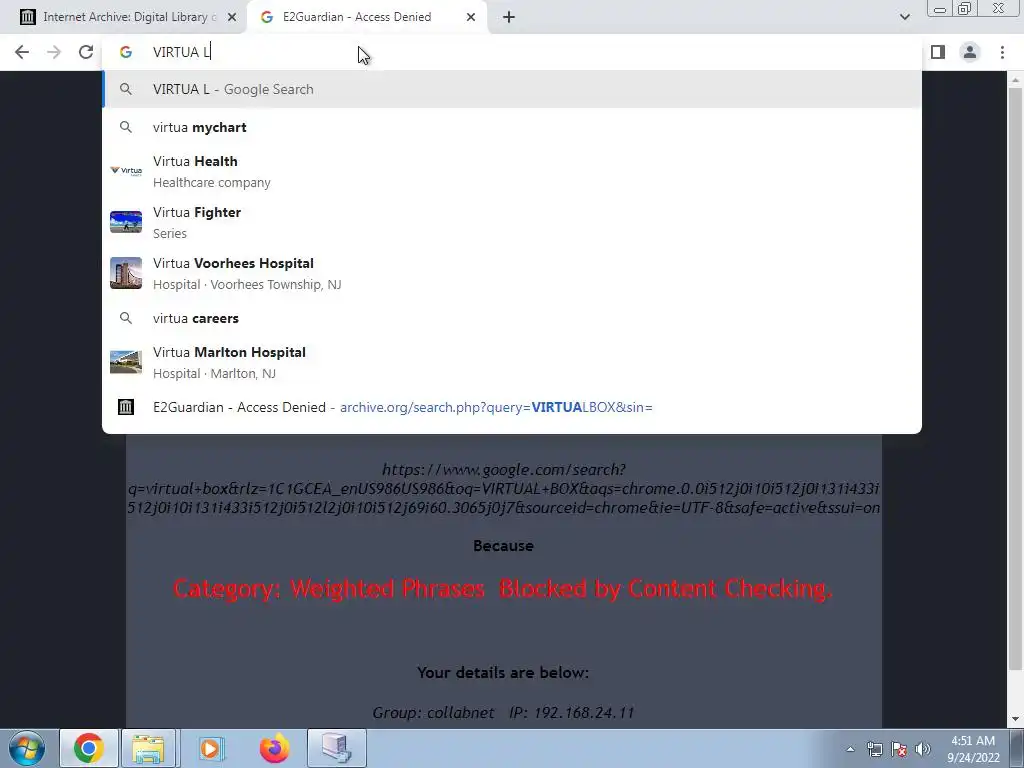Click the computer program icon in taskbar
The width and height of the screenshot is (1024, 768).
pos(337,748)
